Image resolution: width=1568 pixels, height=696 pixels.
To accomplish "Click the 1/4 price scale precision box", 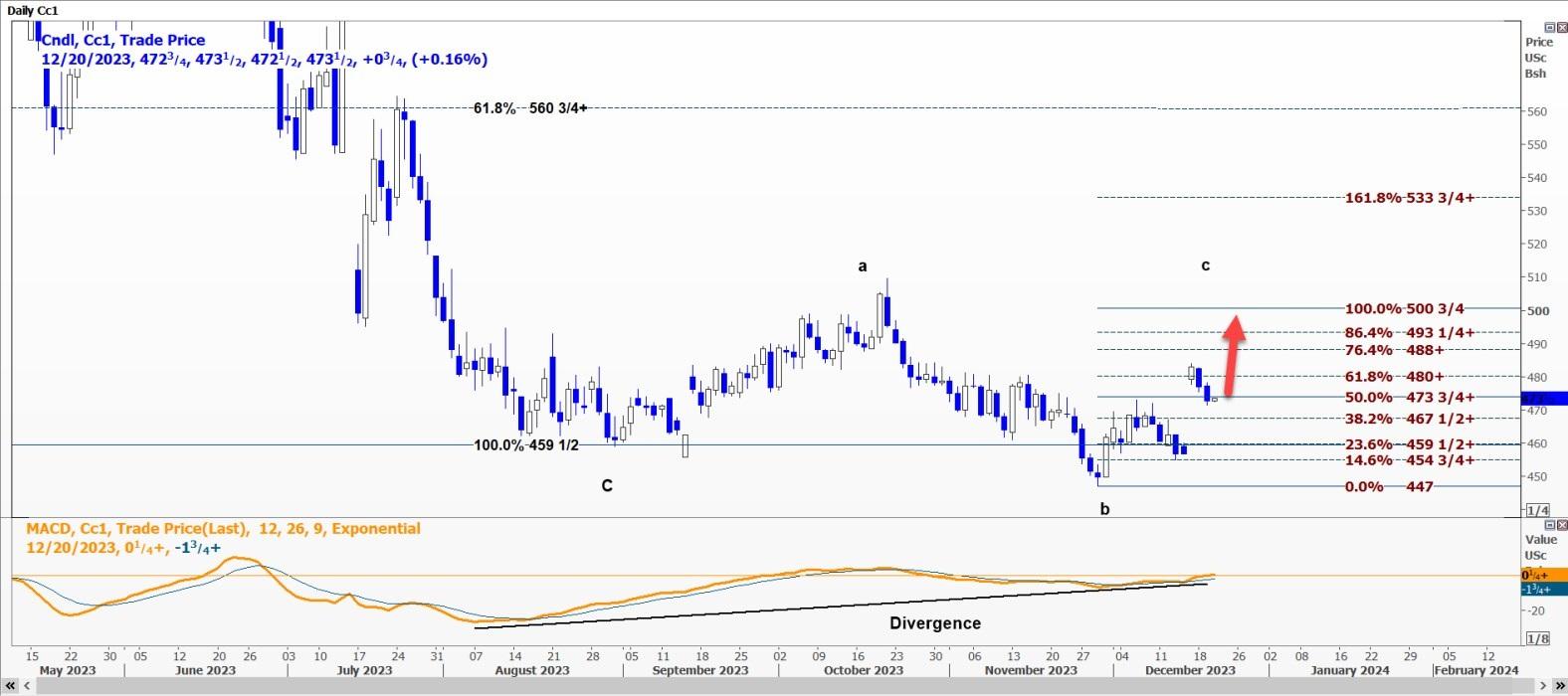I will coord(1538,510).
